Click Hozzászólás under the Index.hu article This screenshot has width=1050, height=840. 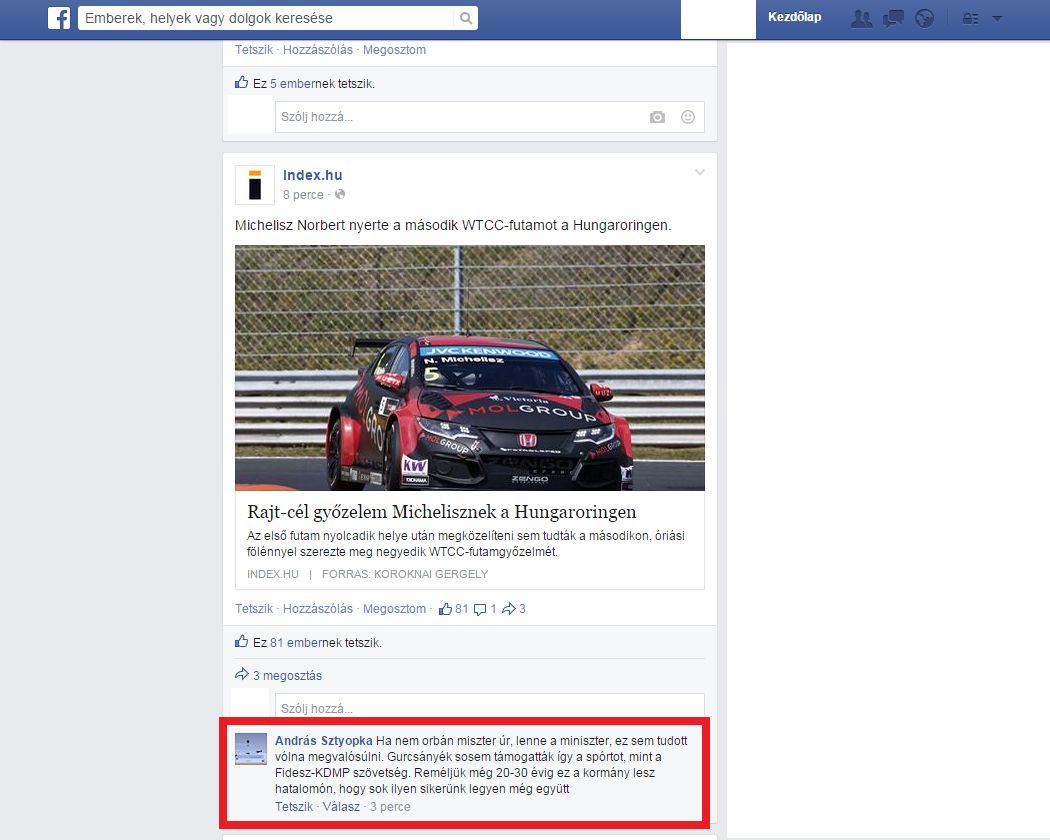[317, 609]
